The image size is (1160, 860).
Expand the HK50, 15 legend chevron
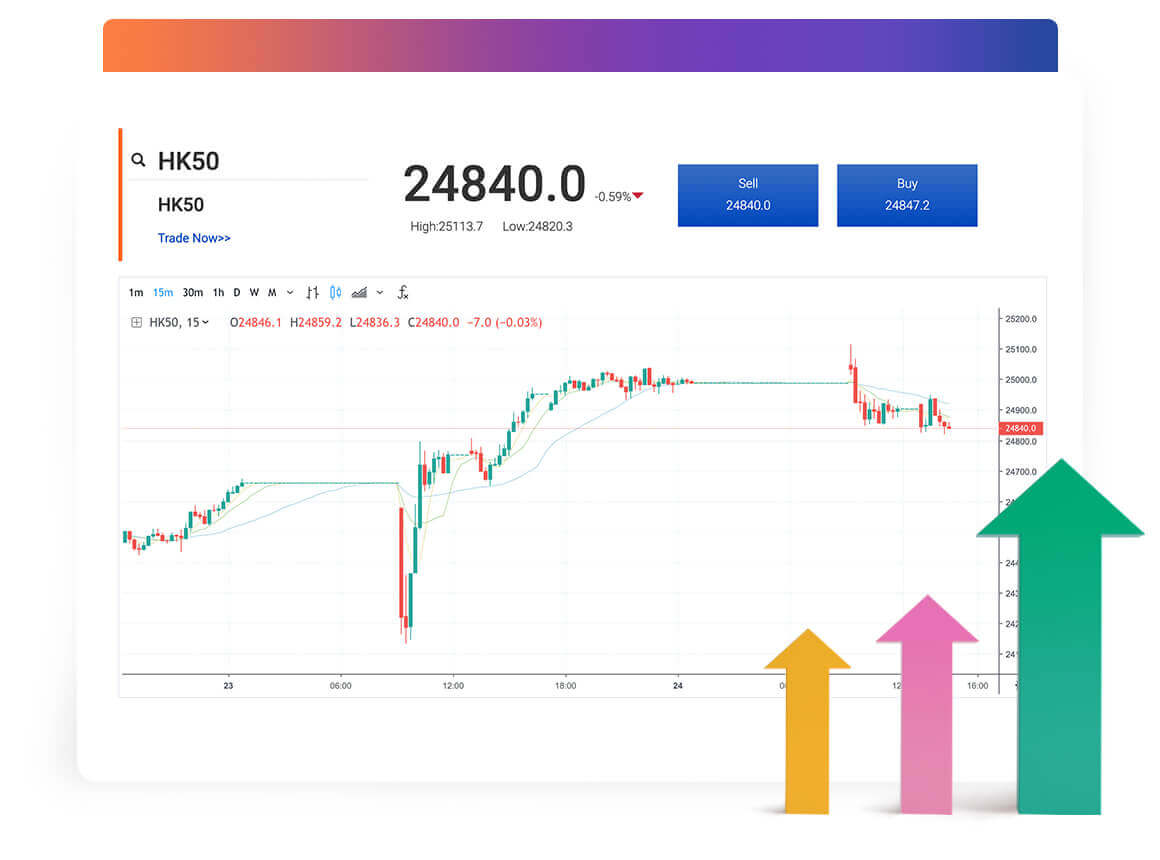(x=206, y=322)
